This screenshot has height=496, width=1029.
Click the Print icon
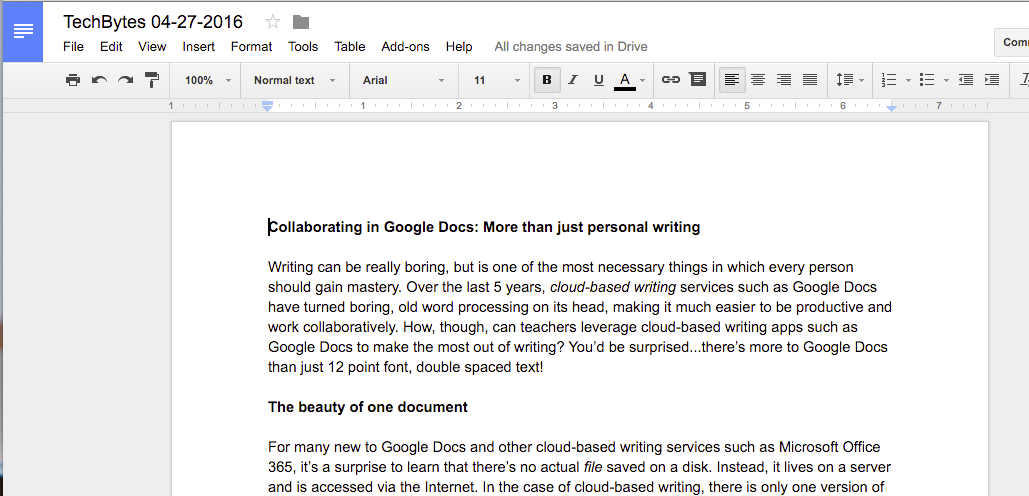pyautogui.click(x=73, y=80)
